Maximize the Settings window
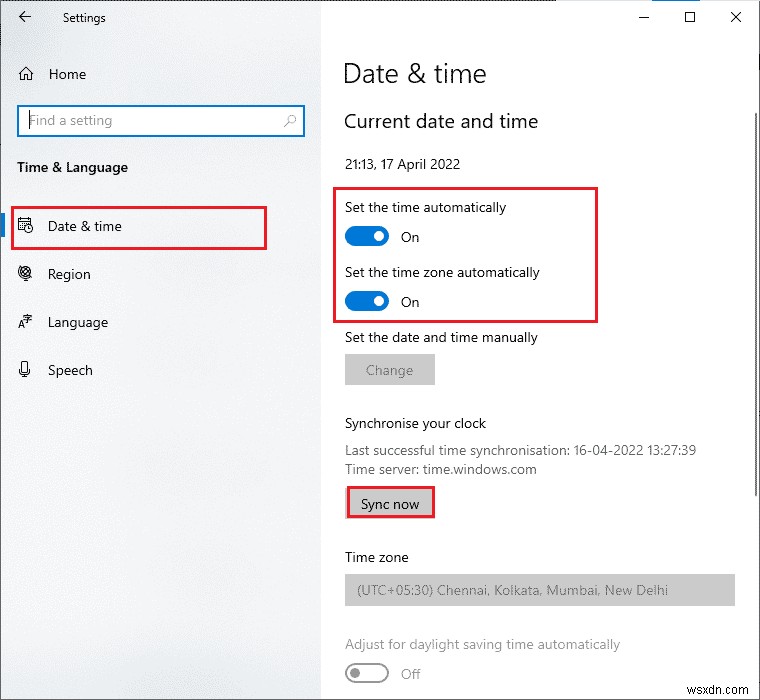760x700 pixels. click(690, 17)
